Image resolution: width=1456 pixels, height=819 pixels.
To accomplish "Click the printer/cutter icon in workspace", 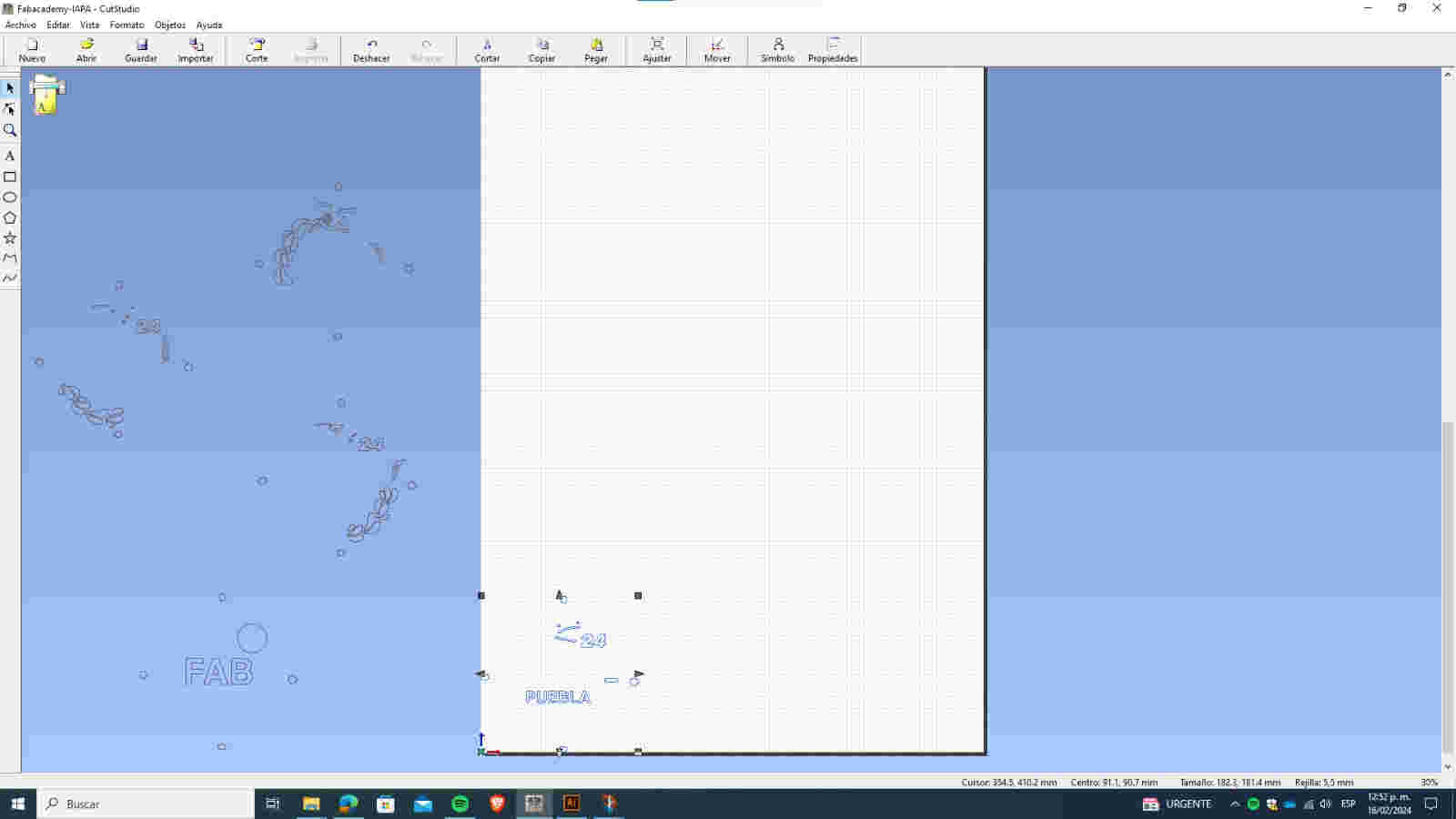I will [46, 95].
